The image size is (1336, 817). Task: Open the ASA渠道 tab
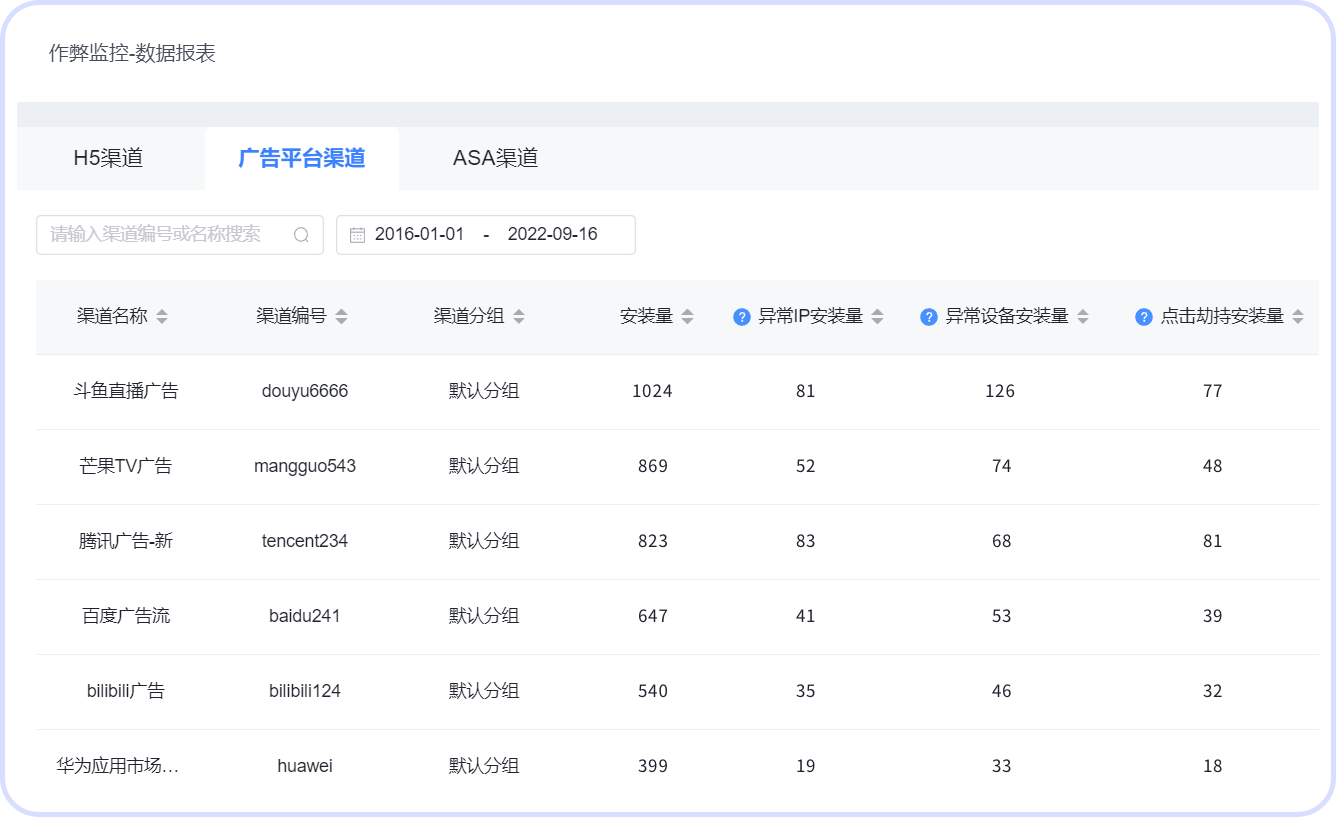(495, 158)
